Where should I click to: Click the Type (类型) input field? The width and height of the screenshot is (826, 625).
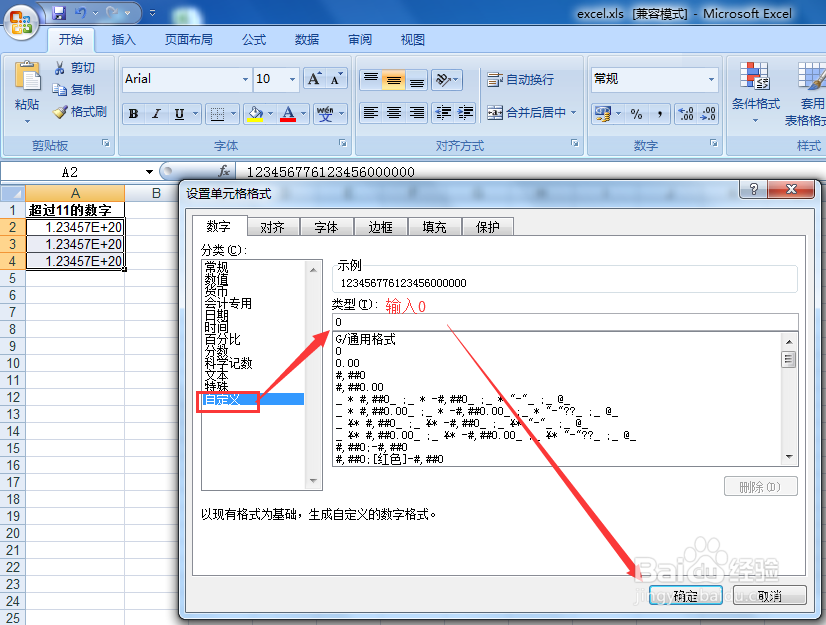click(x=565, y=322)
